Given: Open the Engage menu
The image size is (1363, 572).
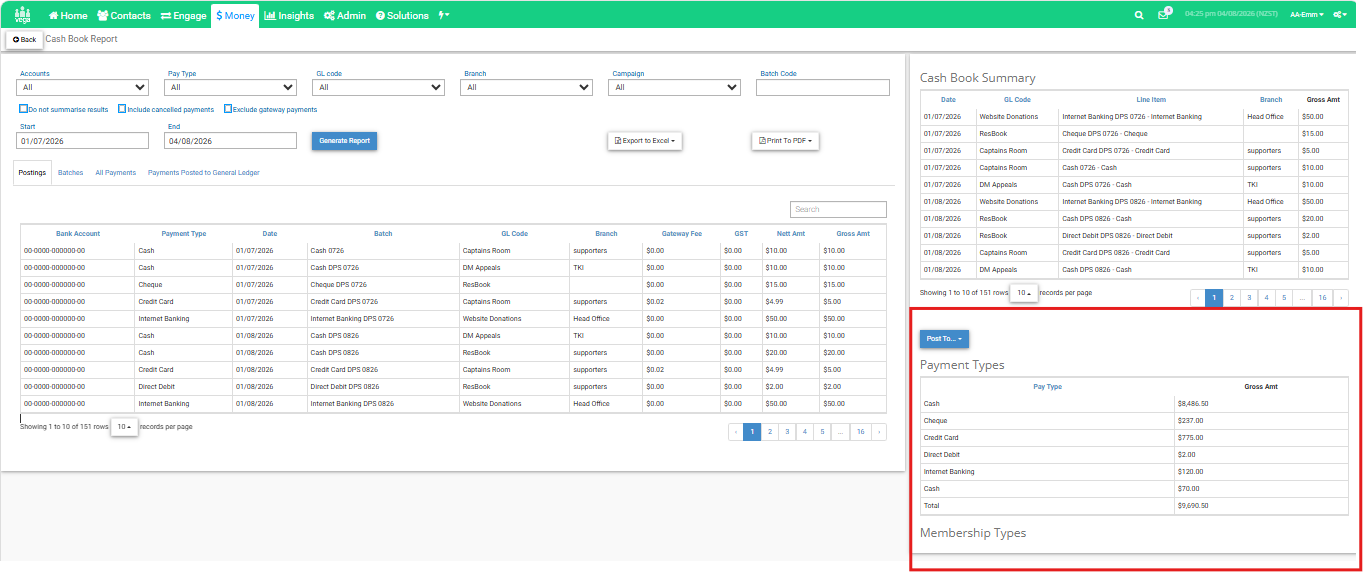Looking at the screenshot, I should [x=183, y=16].
